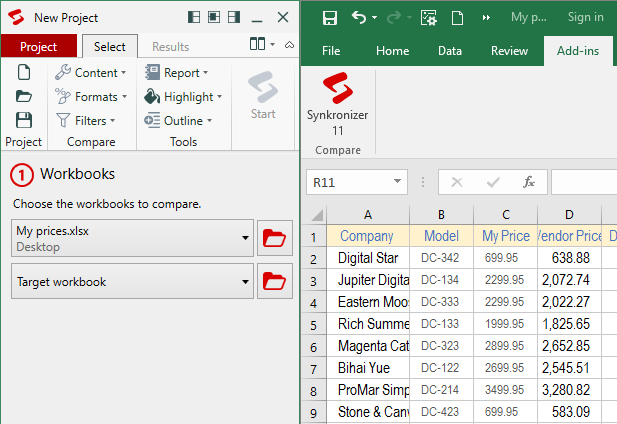Collapse the Synkronizer ribbon
This screenshot has height=424, width=617.
click(289, 44)
